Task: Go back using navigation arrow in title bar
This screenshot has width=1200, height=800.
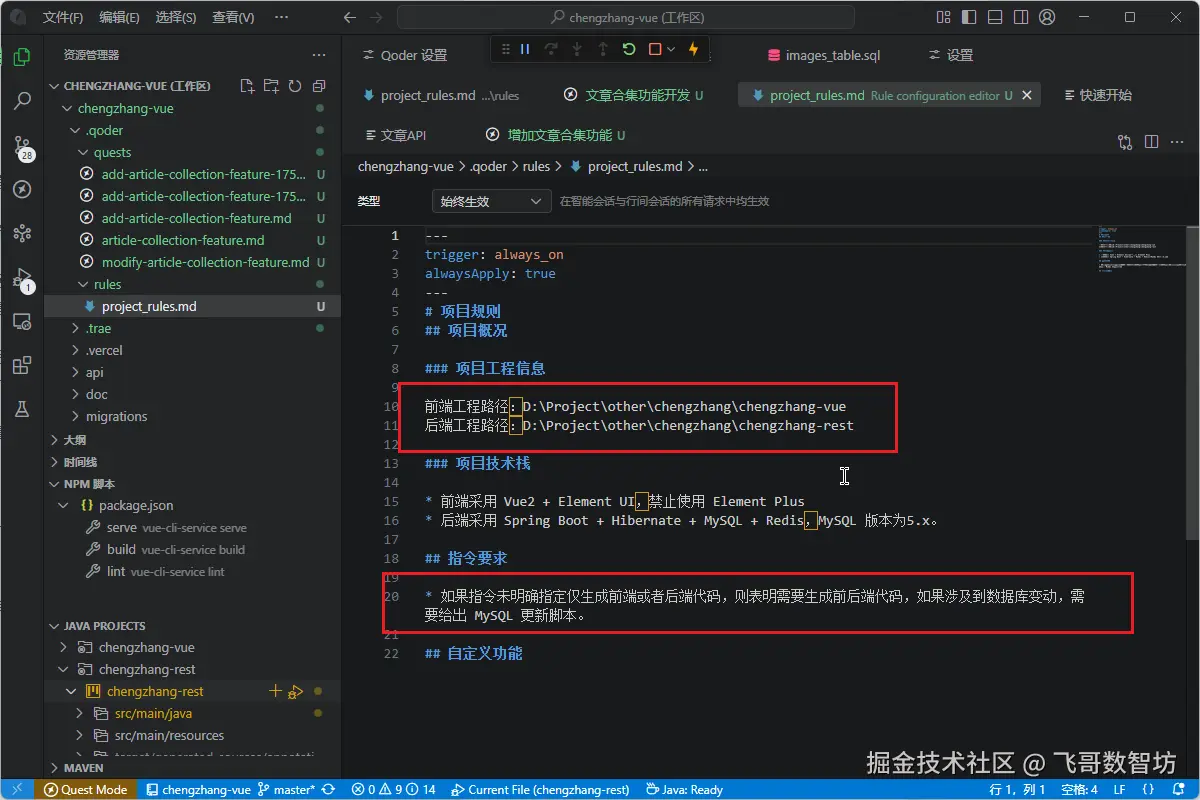Action: [x=349, y=17]
